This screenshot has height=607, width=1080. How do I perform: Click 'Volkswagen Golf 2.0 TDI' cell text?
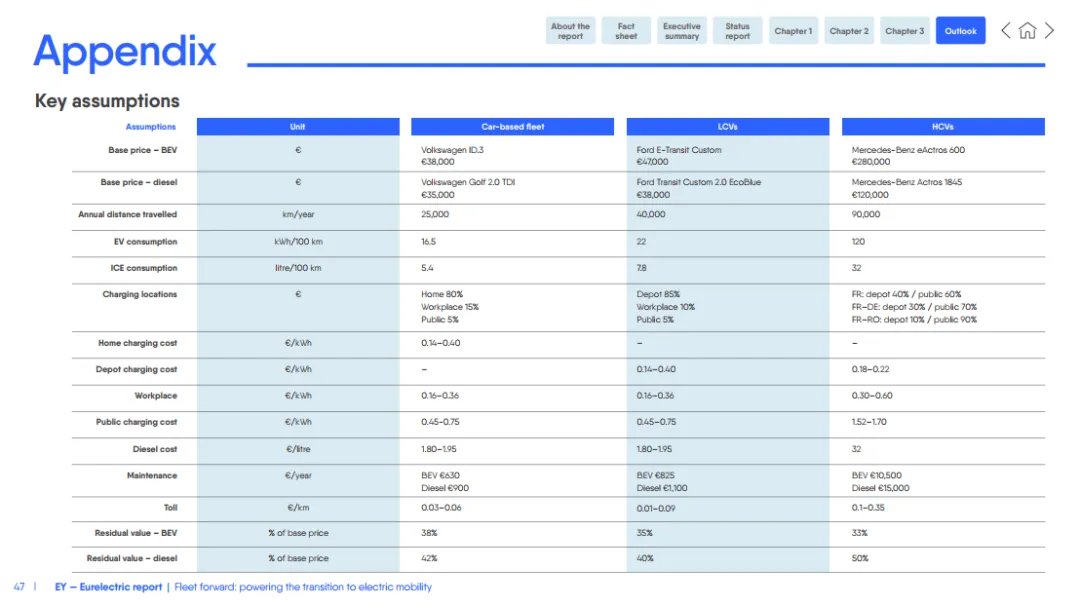[x=468, y=183]
